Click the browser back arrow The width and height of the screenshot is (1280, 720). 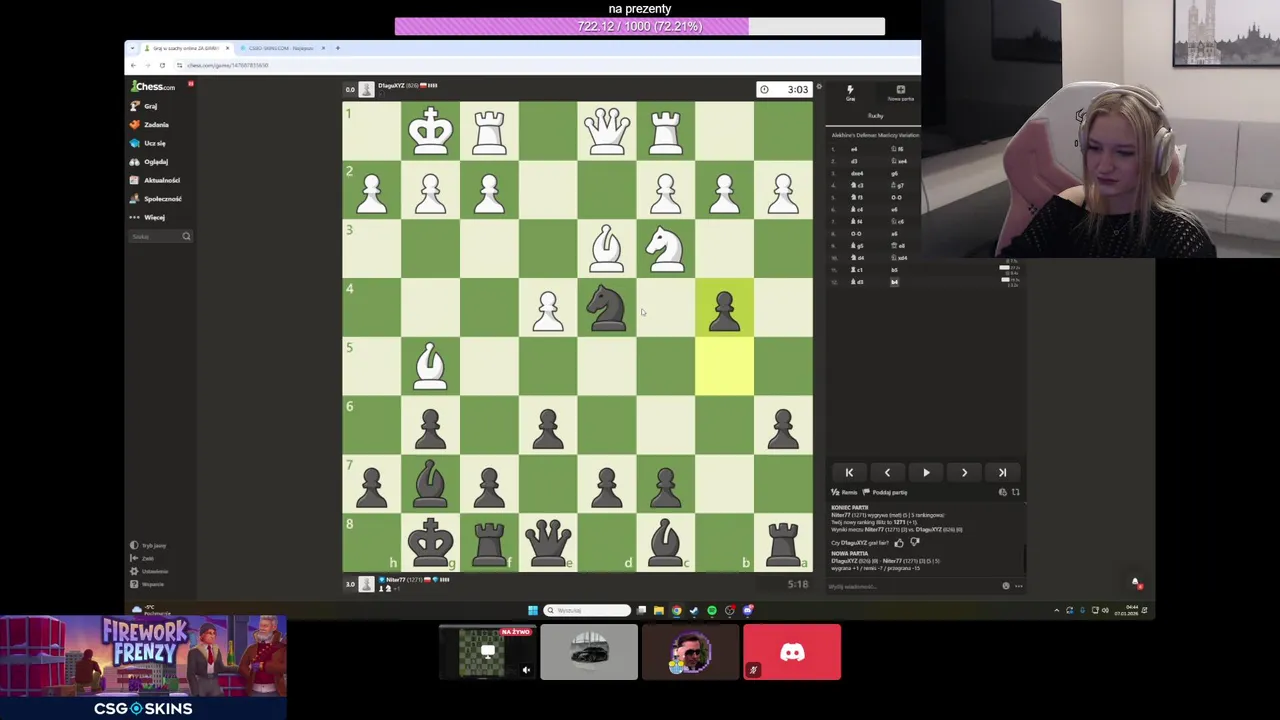click(133, 65)
